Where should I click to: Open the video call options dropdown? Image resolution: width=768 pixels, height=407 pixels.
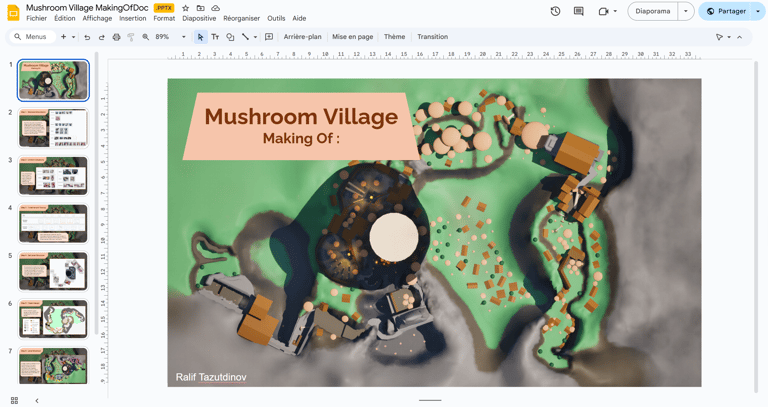tap(615, 11)
